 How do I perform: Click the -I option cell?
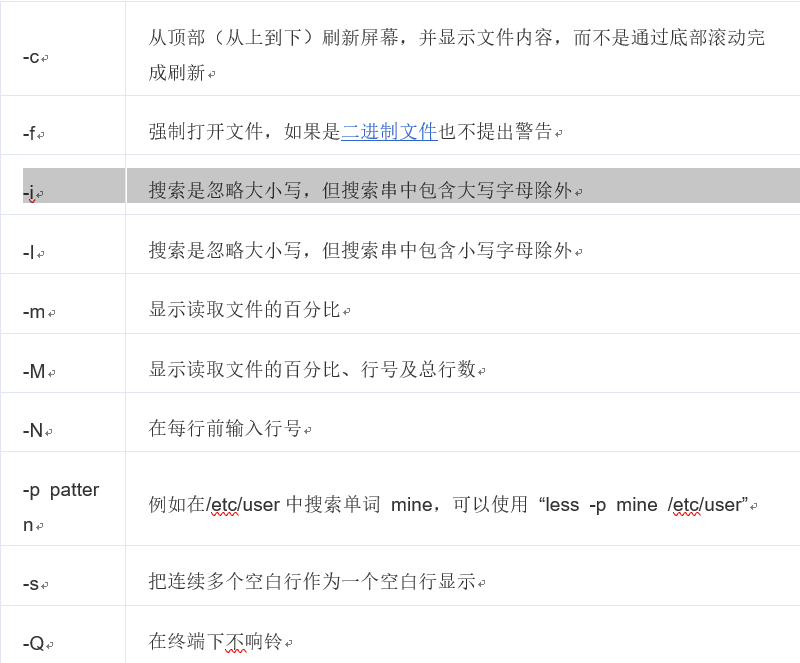(x=63, y=244)
